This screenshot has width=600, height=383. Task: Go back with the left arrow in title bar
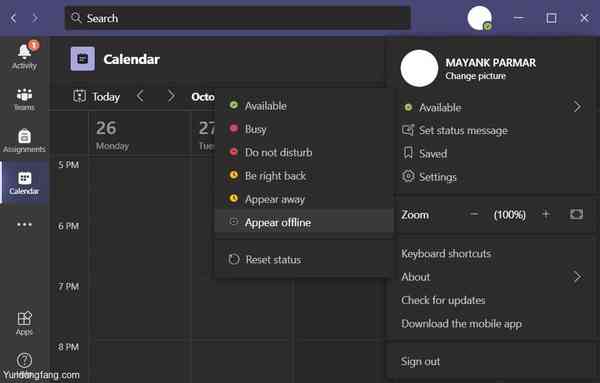click(x=13, y=18)
